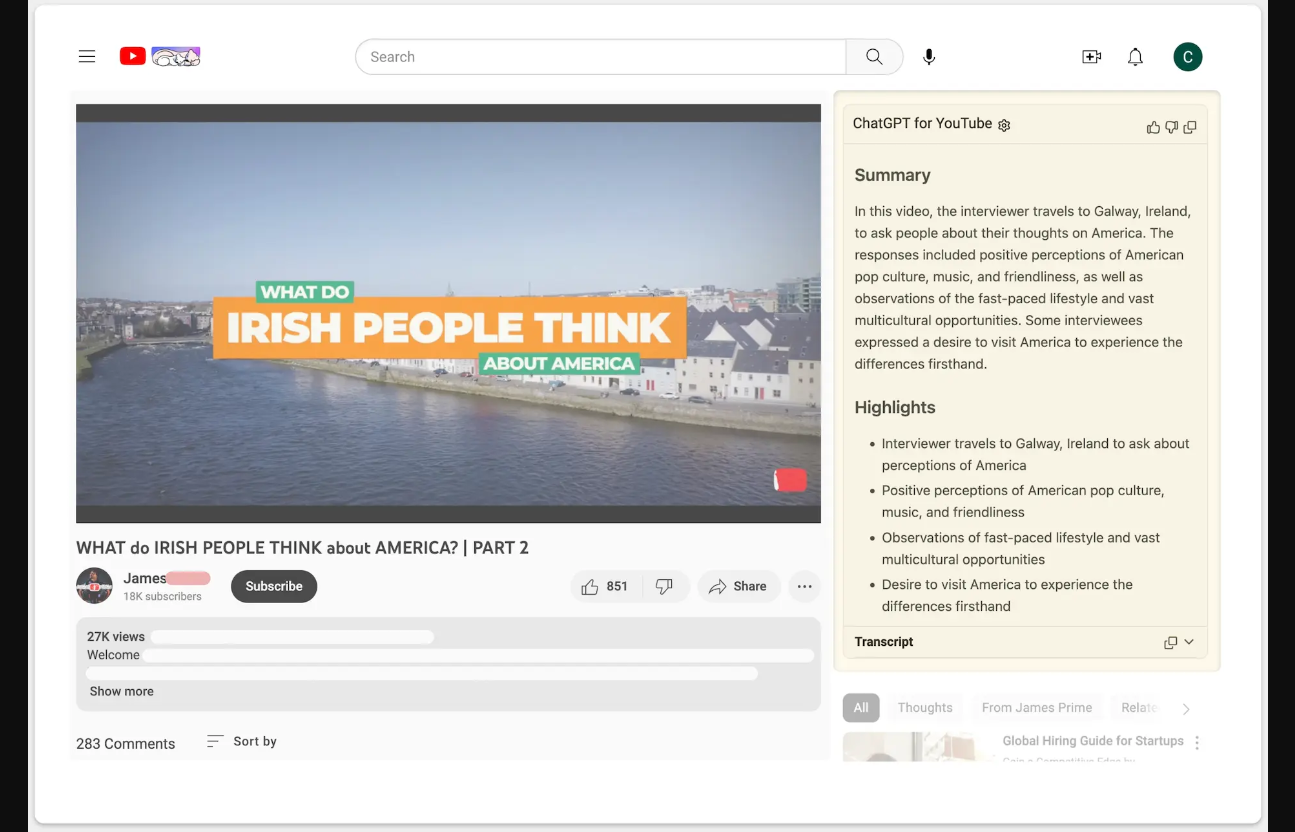Click the Share button
The width and height of the screenshot is (1295, 832).
pyautogui.click(x=738, y=587)
